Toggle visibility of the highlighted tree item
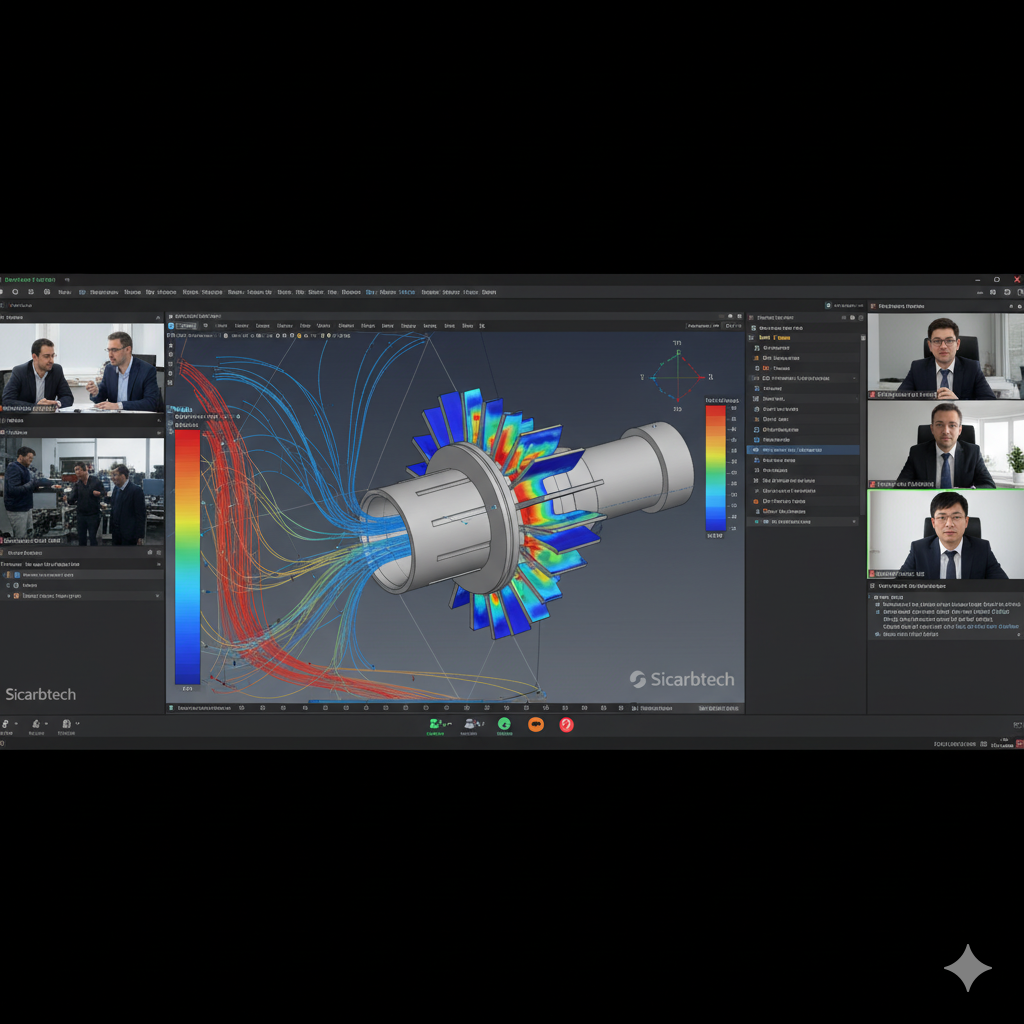 (x=759, y=450)
